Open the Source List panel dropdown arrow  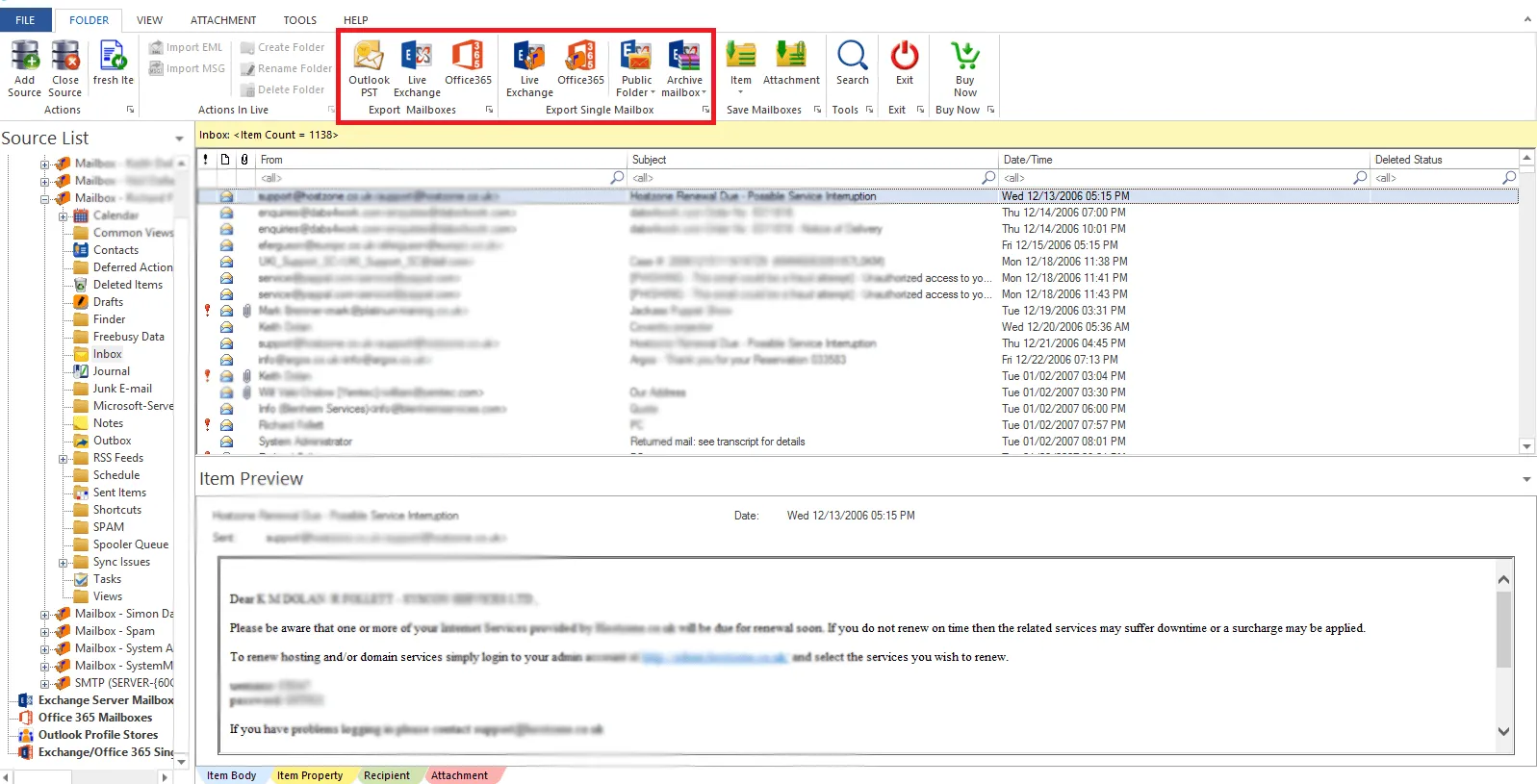point(179,139)
